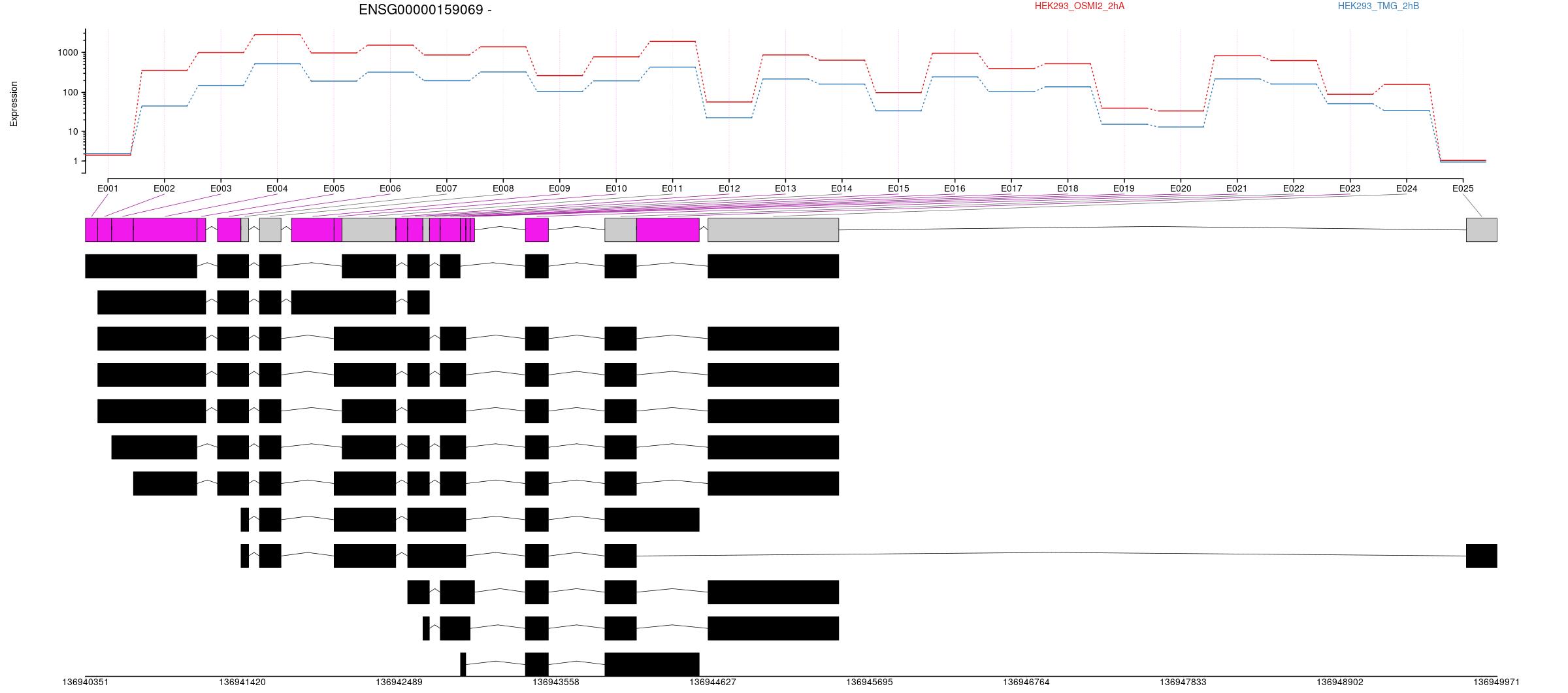Click genomic coordinate 136943558
1568x693 pixels.
point(556,682)
